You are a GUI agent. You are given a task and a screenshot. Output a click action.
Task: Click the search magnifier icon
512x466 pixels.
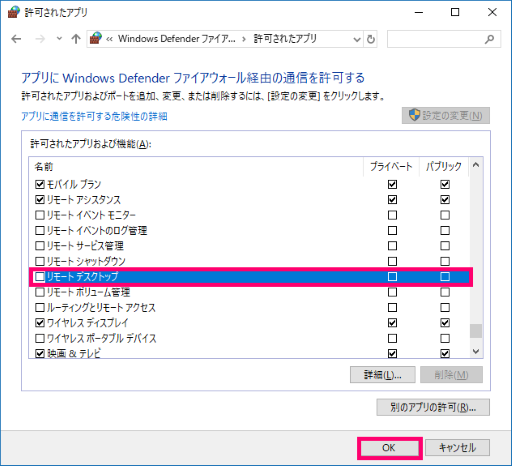[x=489, y=39]
